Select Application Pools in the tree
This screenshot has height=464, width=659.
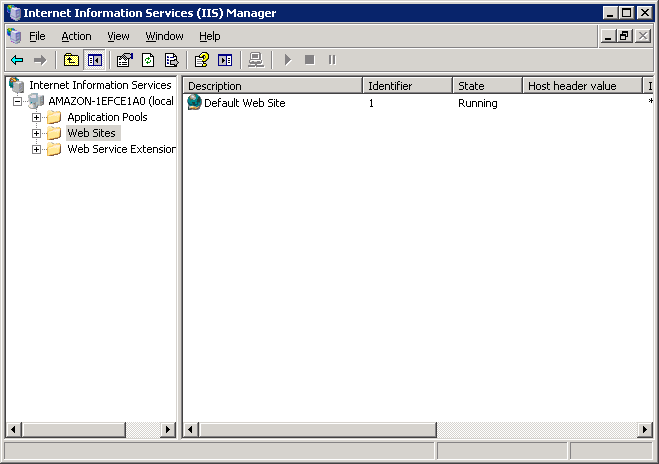(107, 117)
